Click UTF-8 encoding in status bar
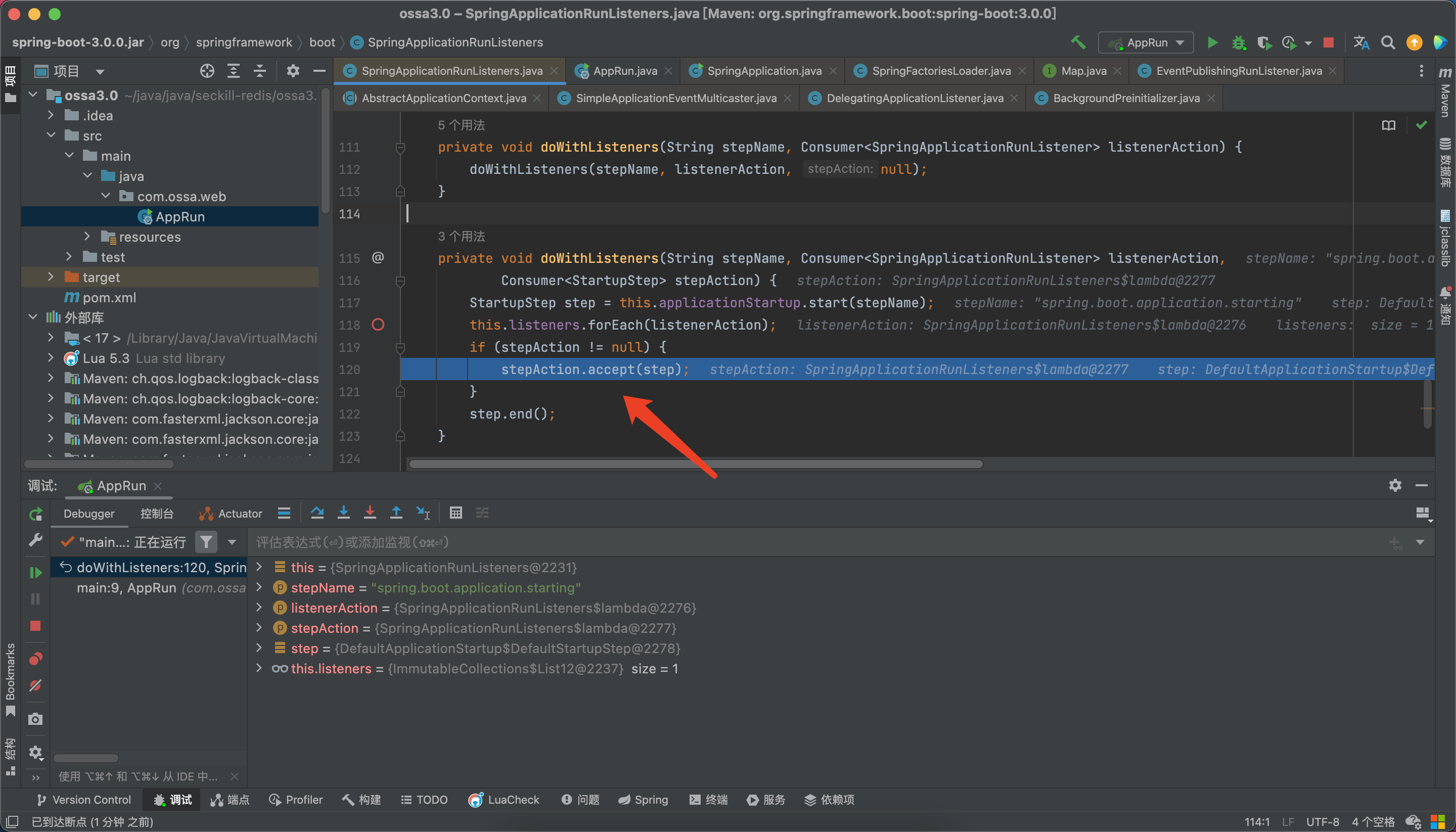This screenshot has height=832, width=1456. coord(1323,822)
